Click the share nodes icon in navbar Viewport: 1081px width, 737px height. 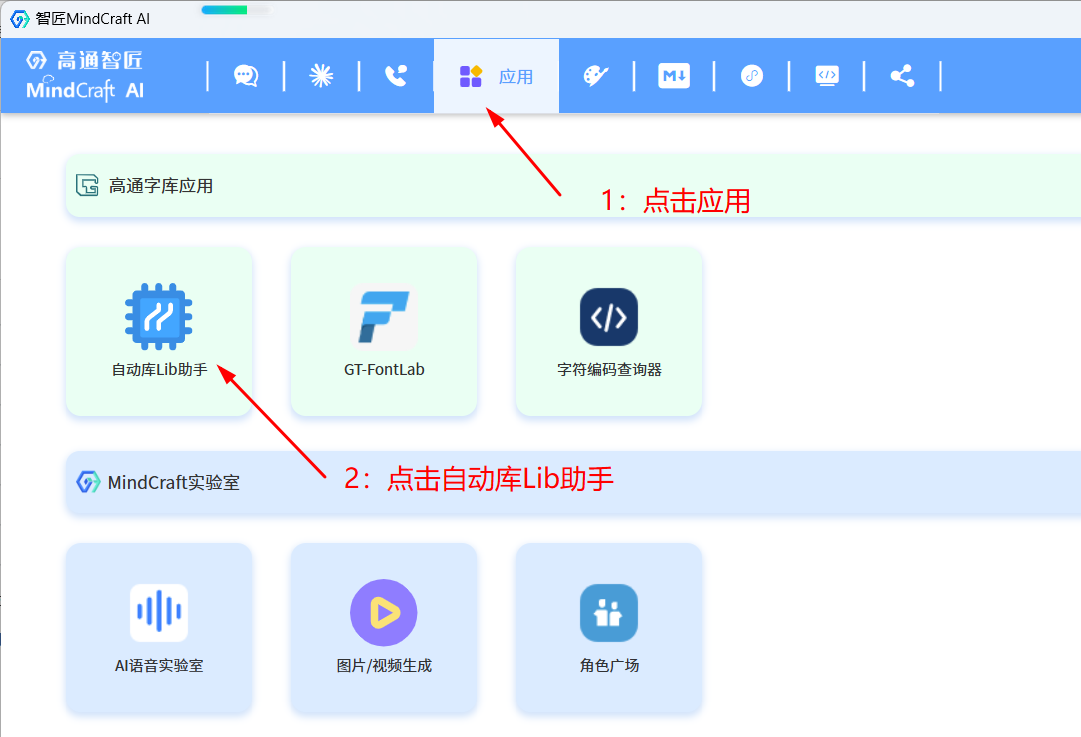pos(902,76)
